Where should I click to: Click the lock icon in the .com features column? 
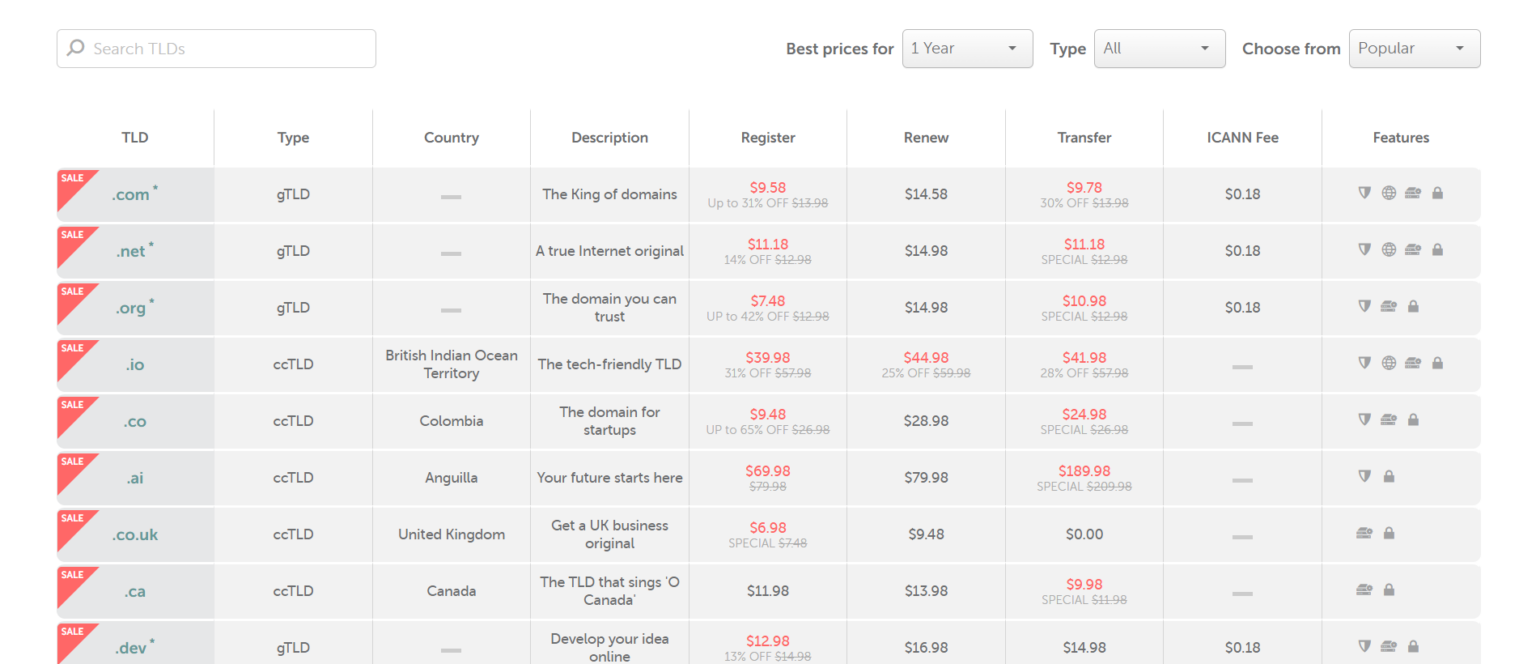click(1437, 193)
